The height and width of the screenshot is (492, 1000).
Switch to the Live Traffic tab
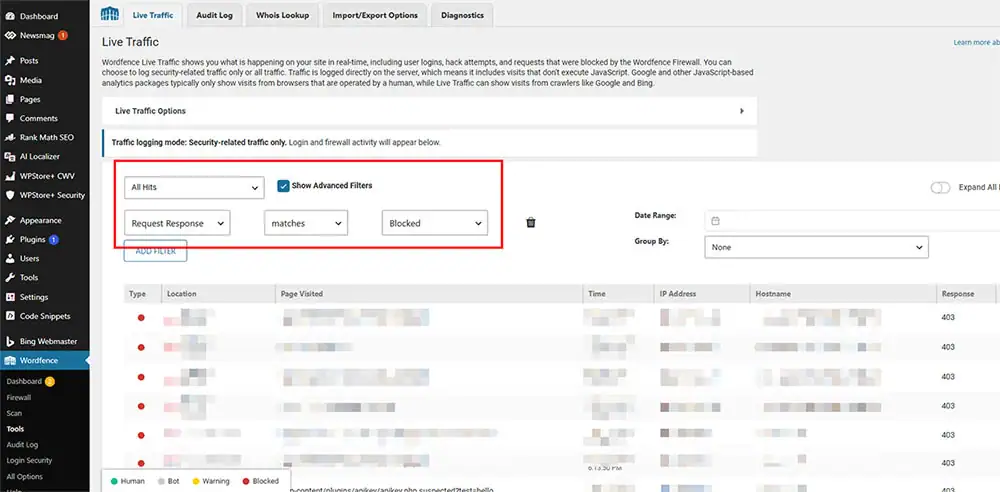point(152,15)
